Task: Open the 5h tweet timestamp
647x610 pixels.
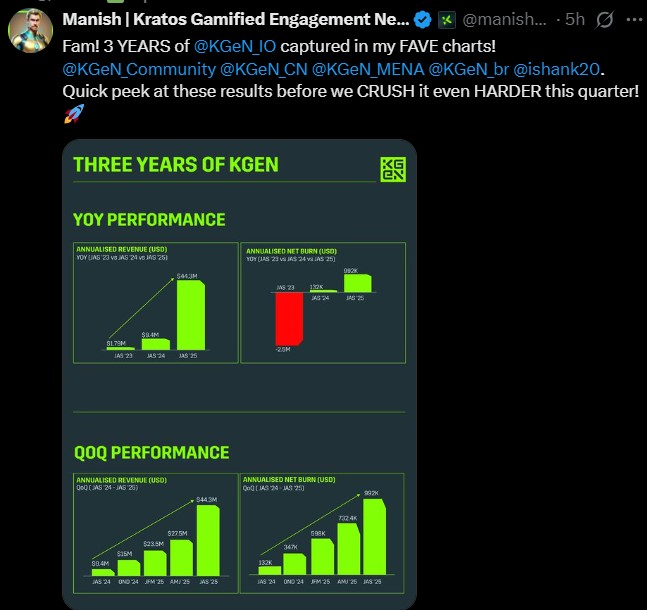Action: (x=574, y=20)
